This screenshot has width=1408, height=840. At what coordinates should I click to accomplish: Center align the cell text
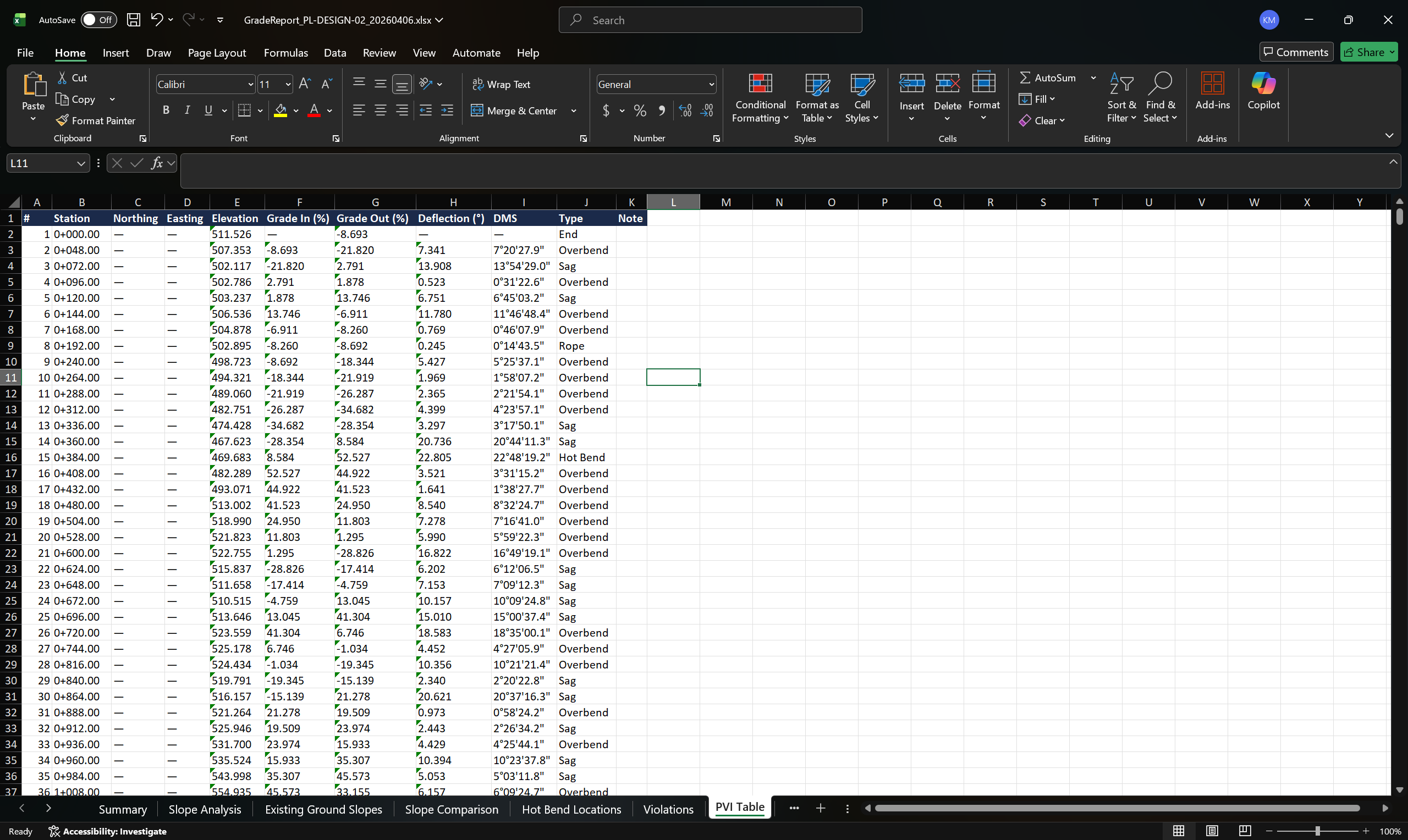point(380,110)
